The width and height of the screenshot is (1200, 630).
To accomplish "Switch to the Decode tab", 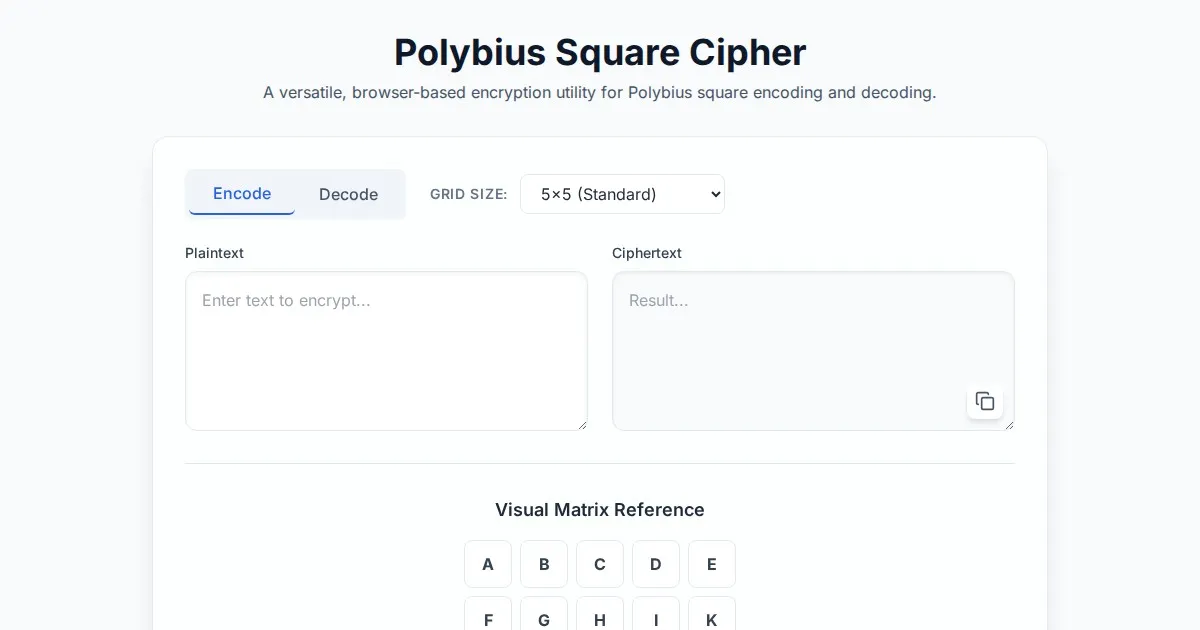I will click(x=348, y=194).
